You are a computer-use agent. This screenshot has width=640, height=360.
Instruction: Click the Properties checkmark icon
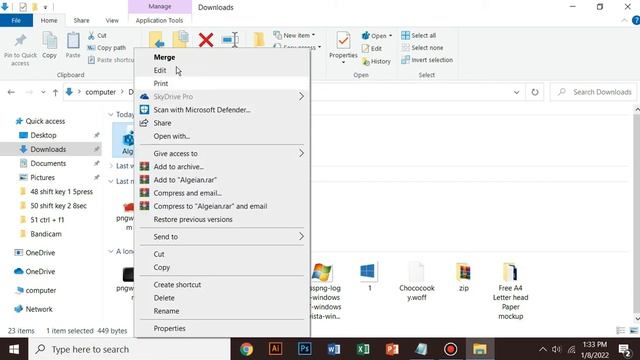tap(343, 40)
